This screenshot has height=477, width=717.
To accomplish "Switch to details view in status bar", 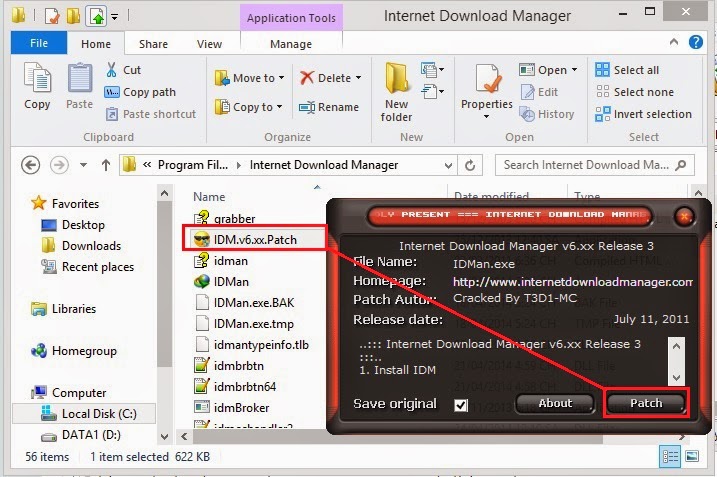I will [670, 456].
